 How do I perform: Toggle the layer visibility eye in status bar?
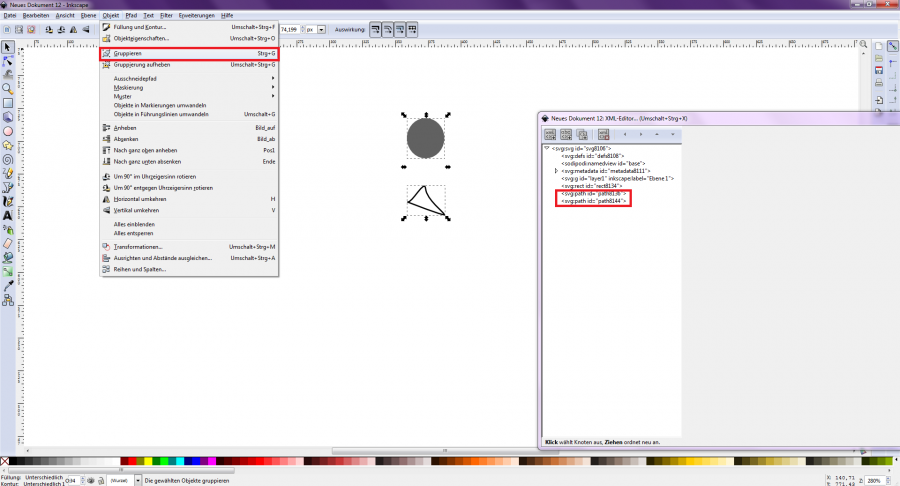[90, 481]
